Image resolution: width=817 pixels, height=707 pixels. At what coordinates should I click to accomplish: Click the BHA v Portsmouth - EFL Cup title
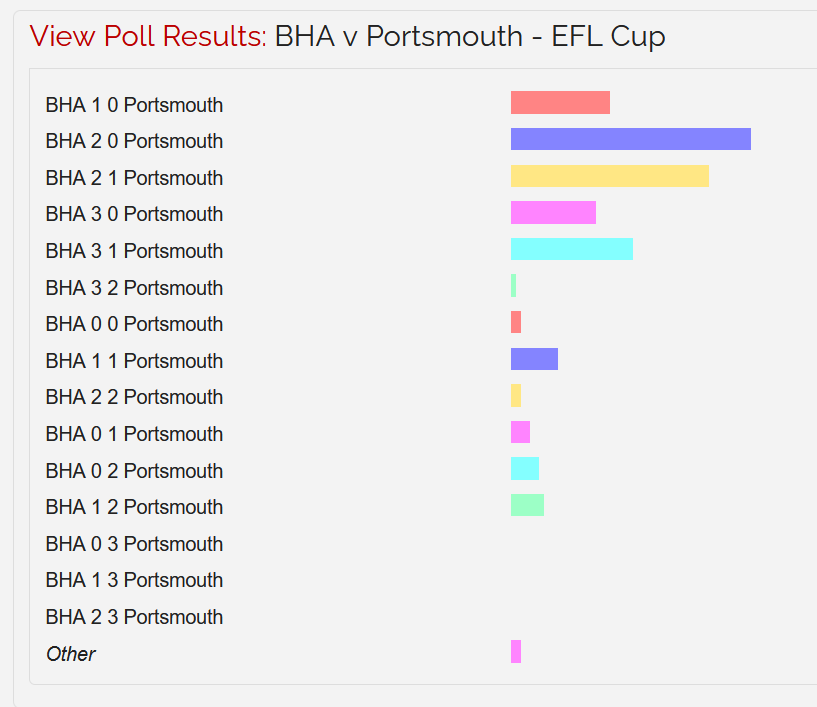point(470,36)
